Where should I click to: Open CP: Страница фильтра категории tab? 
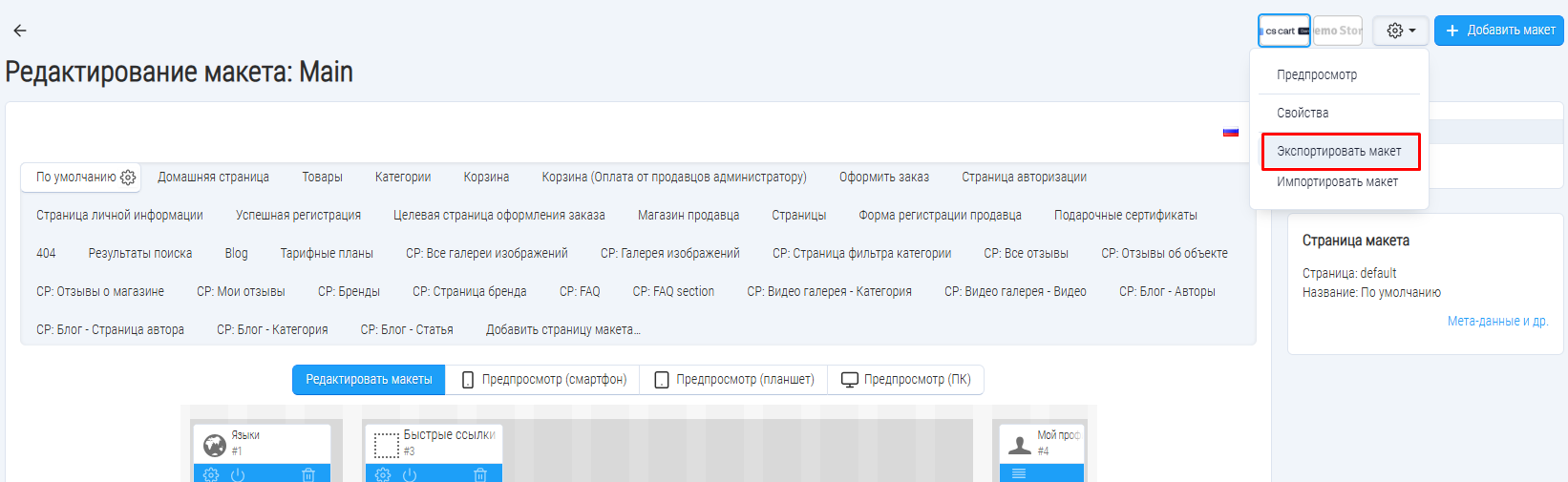[x=861, y=253]
